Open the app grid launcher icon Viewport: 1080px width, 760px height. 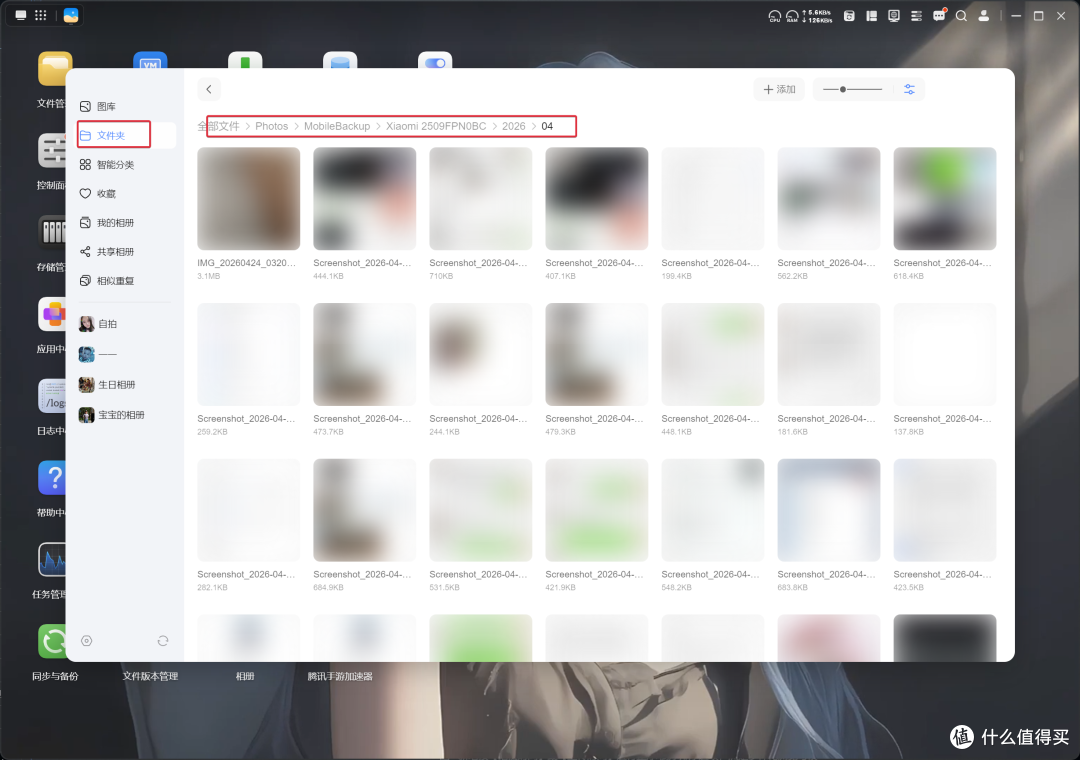[x=41, y=15]
